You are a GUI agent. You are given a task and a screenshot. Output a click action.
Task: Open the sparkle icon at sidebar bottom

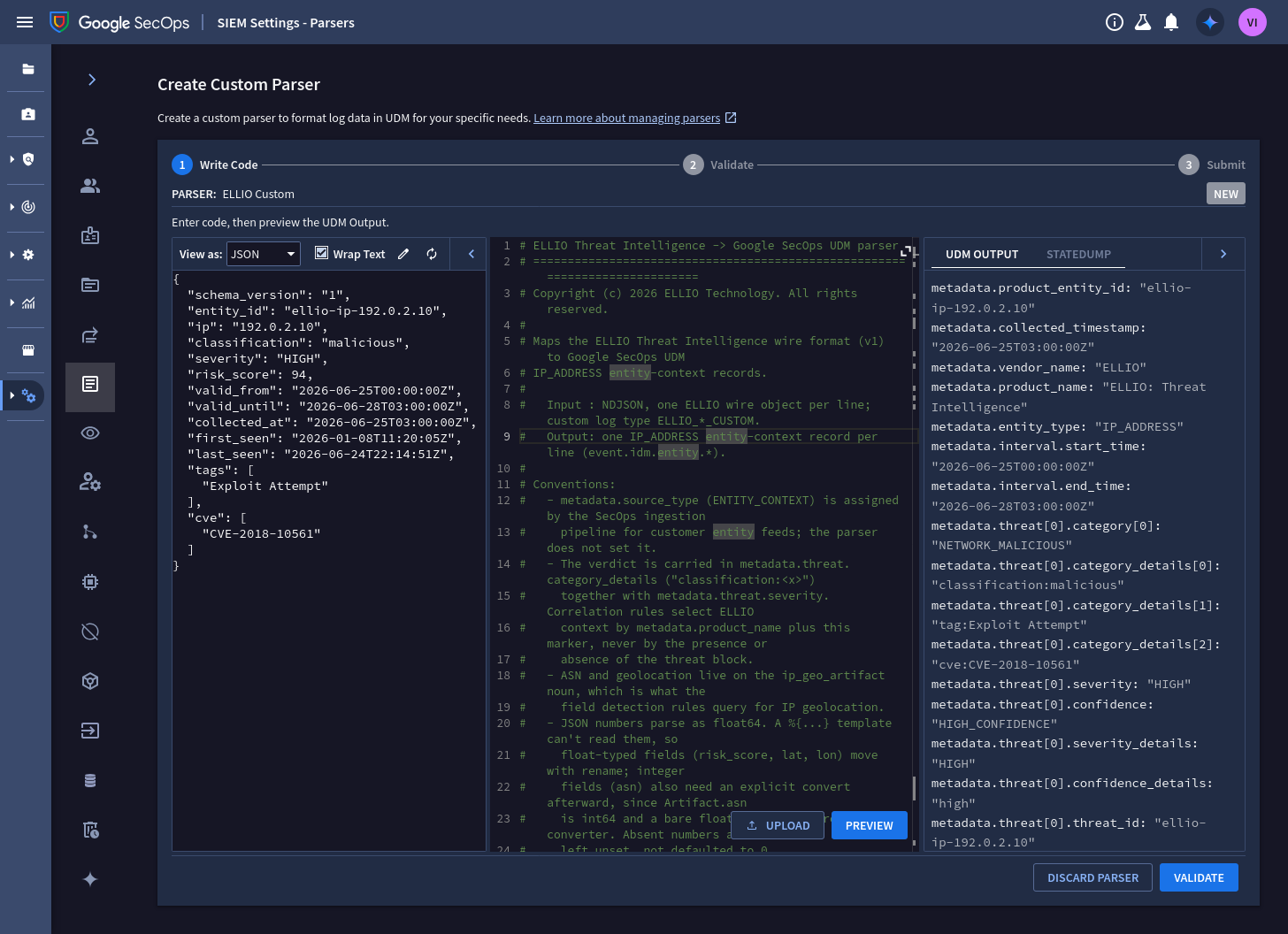point(90,879)
